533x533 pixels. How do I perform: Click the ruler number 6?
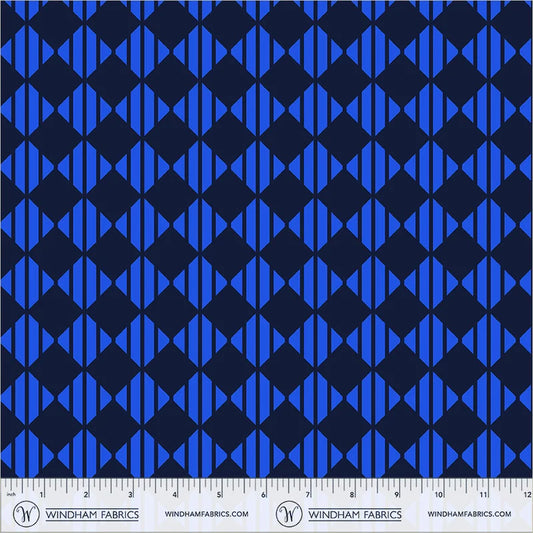[263, 495]
